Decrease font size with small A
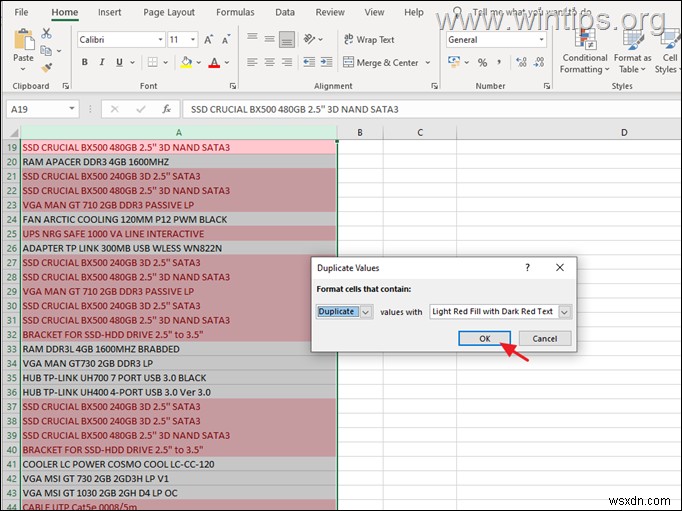 226,40
